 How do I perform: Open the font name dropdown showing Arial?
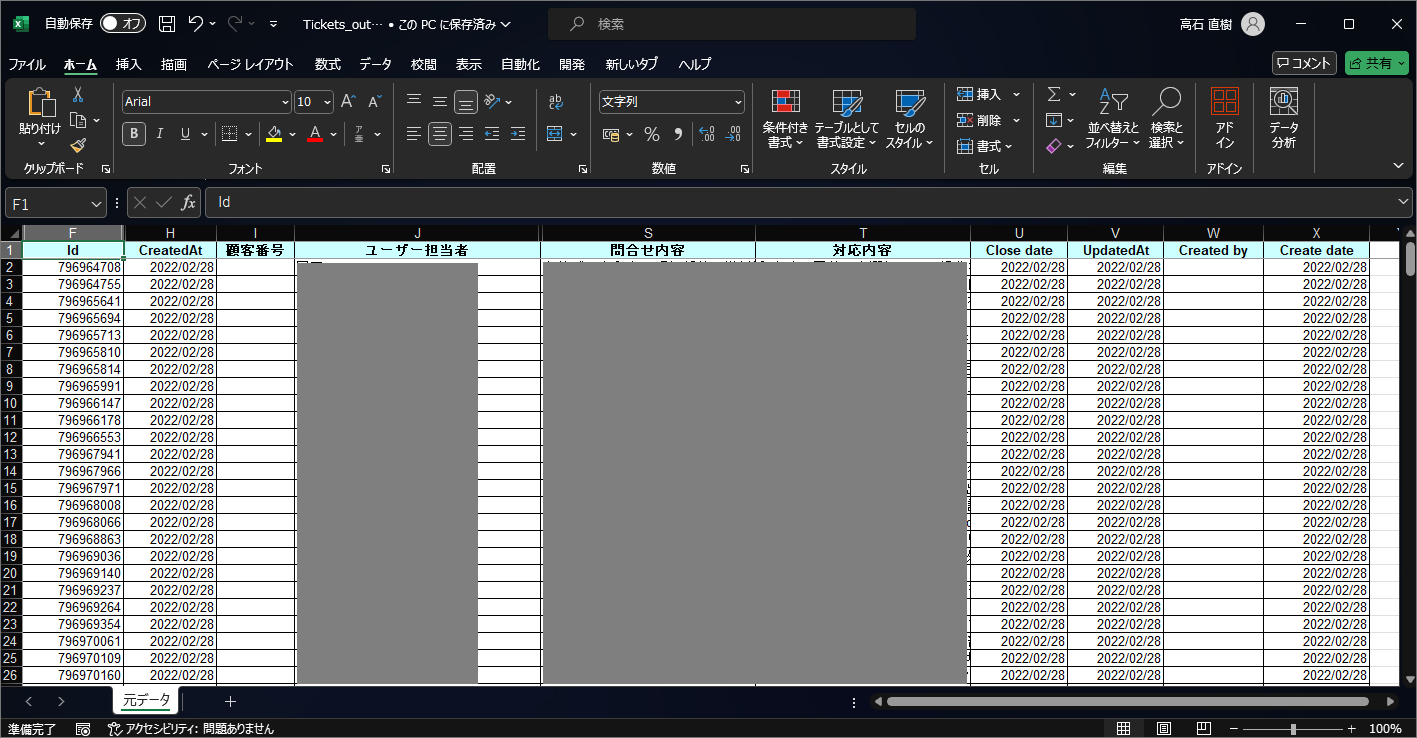coord(285,102)
